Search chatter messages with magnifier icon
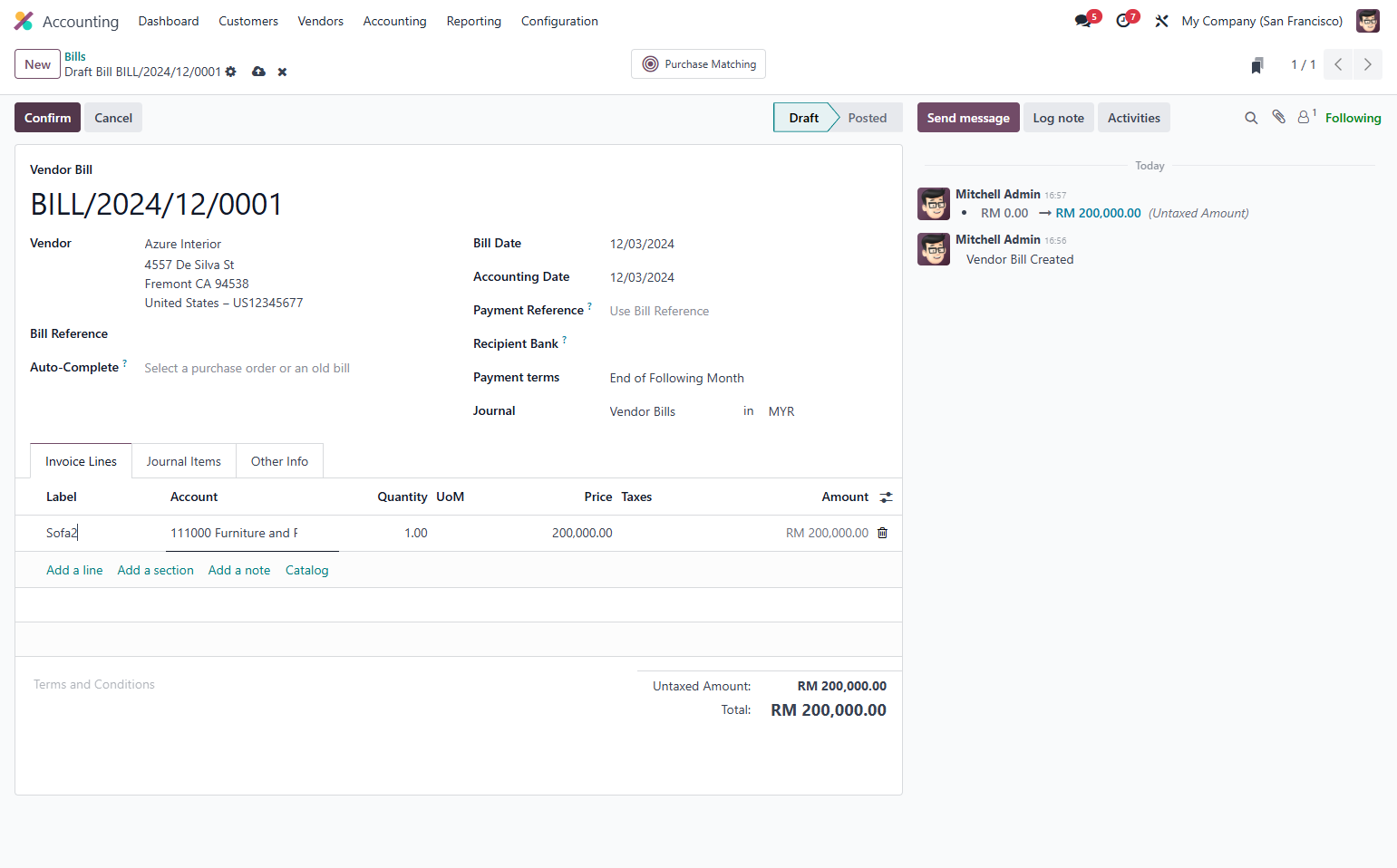The image size is (1397, 868). coord(1251,118)
